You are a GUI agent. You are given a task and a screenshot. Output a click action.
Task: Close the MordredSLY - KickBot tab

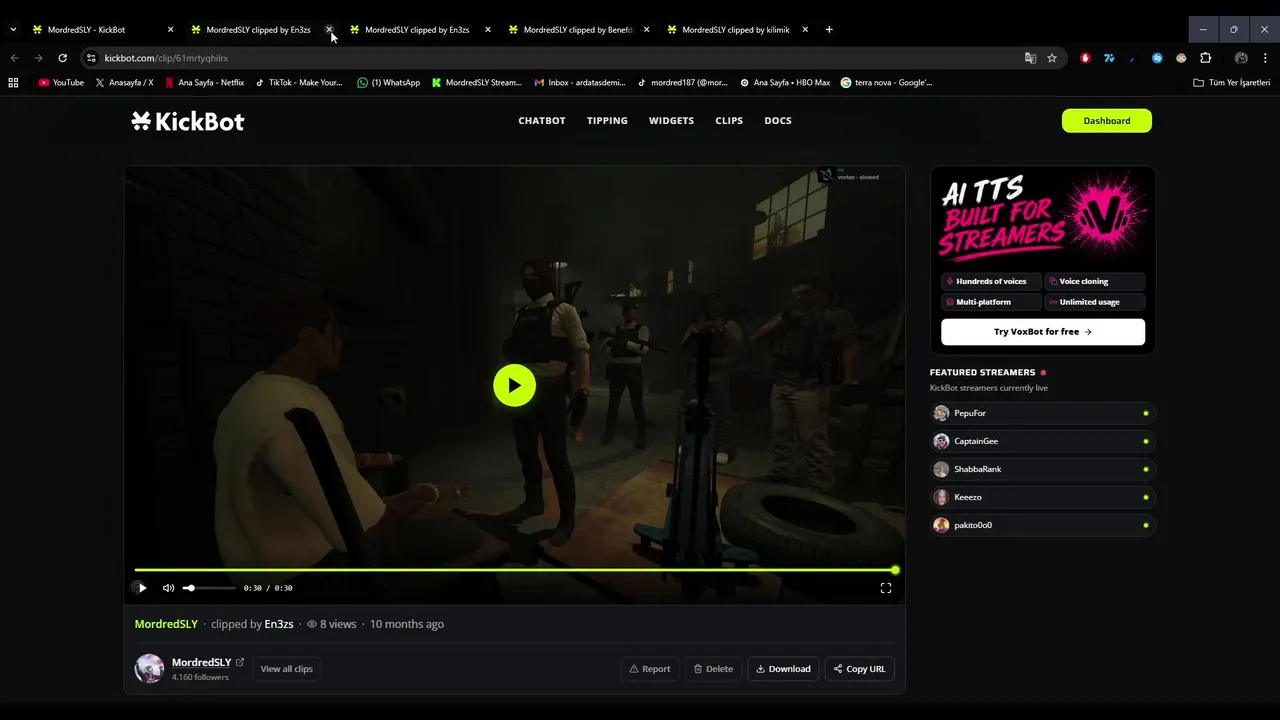tap(170, 30)
